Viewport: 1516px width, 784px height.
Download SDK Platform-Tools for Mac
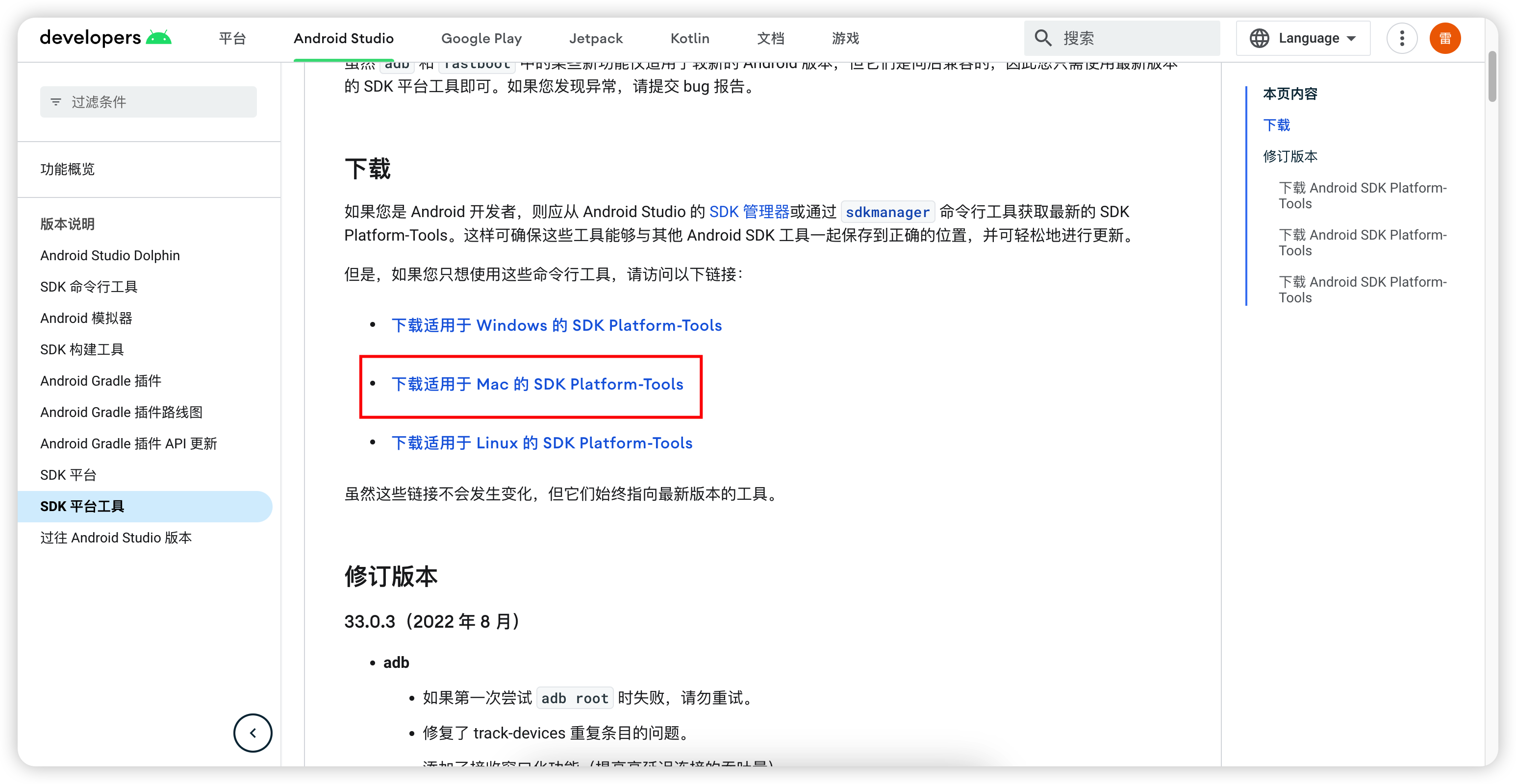(x=537, y=384)
